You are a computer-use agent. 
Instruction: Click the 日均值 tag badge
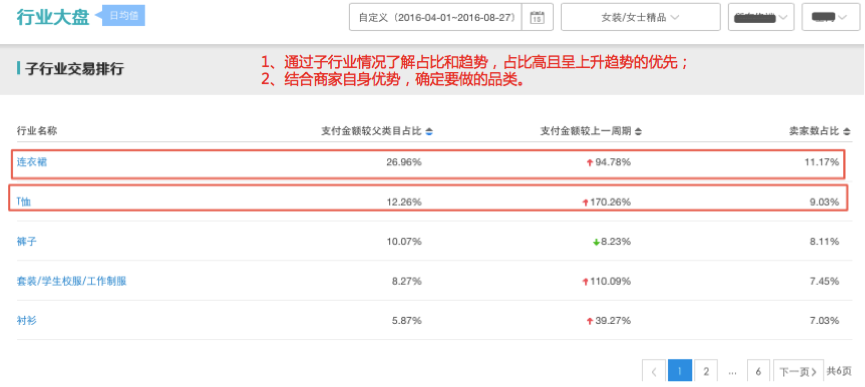(124, 16)
